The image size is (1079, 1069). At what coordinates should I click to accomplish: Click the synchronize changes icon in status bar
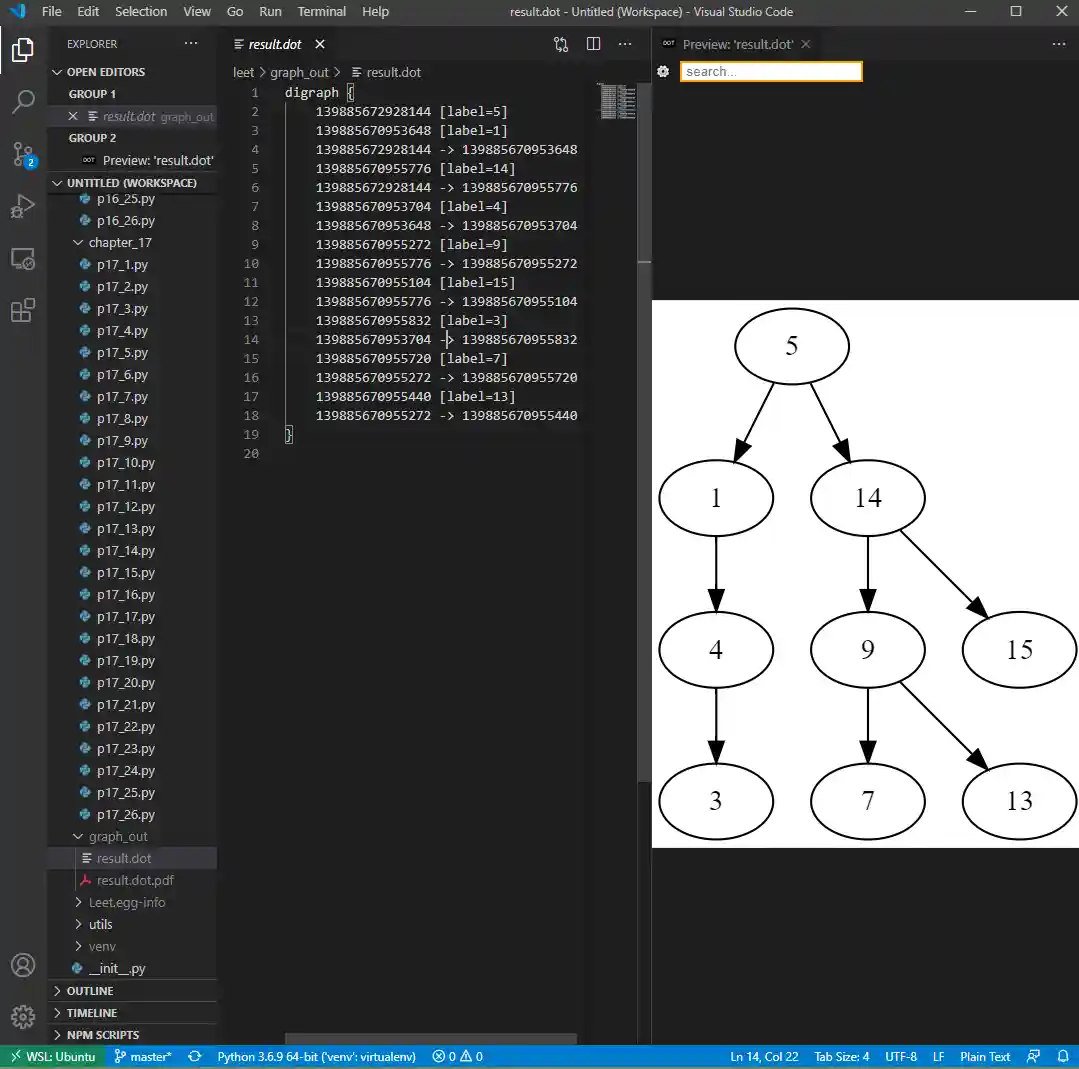point(194,1055)
